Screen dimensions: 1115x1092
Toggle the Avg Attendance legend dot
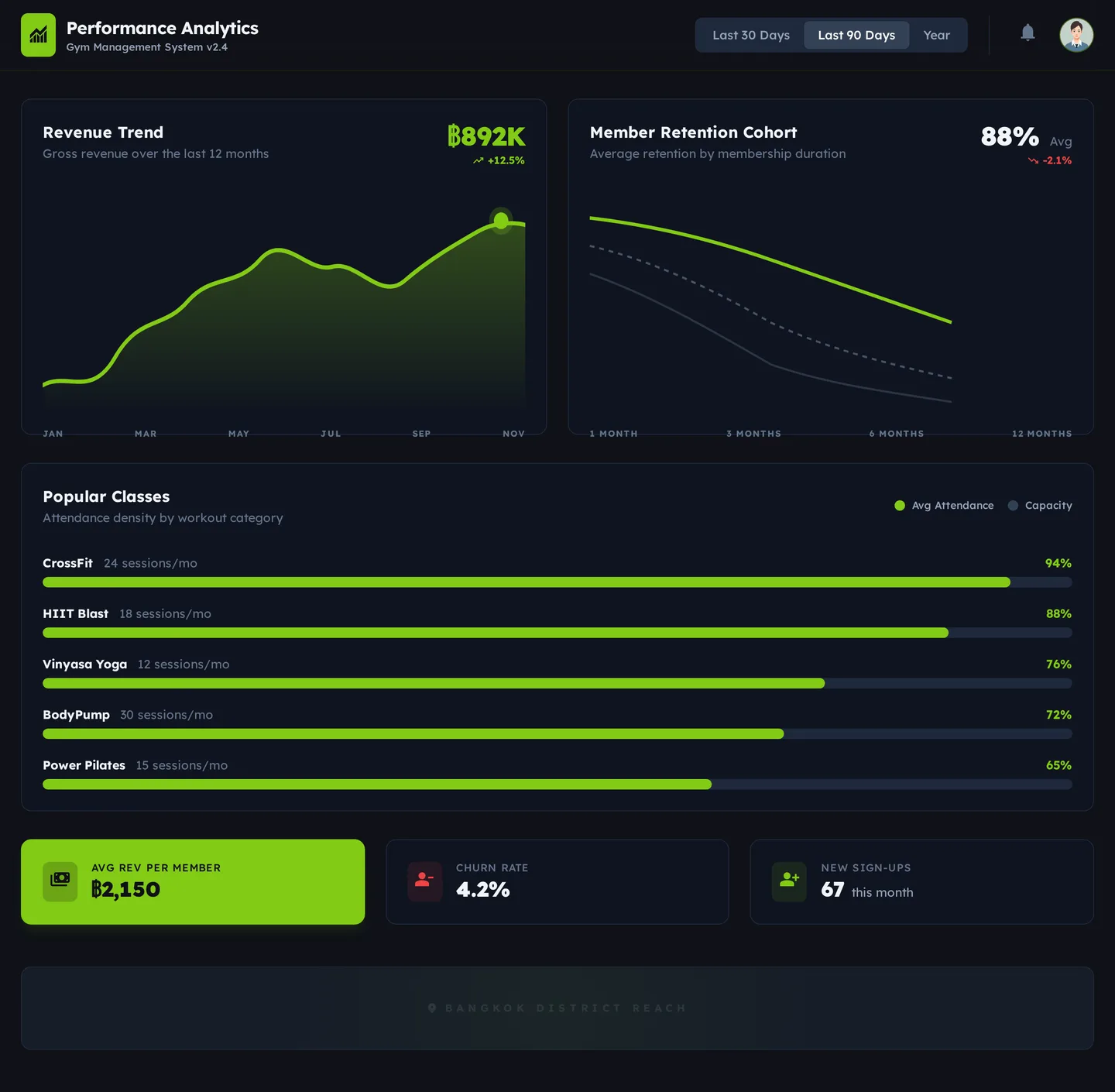899,505
